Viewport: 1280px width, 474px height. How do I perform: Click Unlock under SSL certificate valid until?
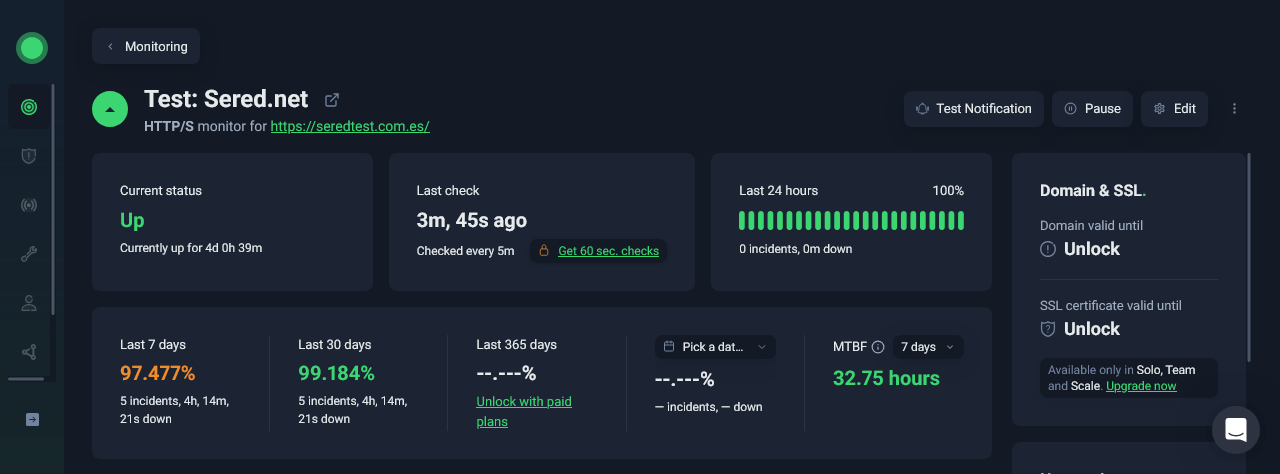pos(1092,329)
